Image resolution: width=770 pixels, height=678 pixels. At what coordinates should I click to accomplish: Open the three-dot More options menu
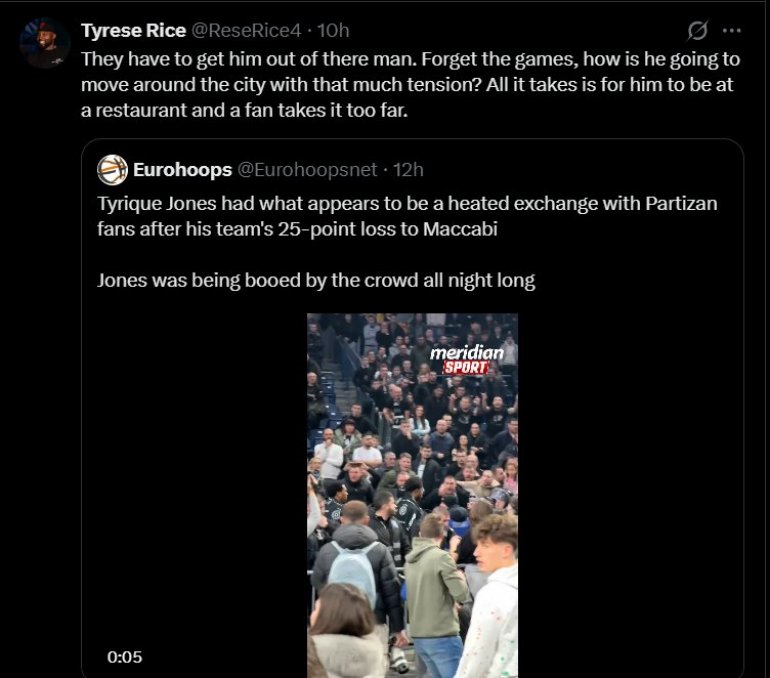pos(732,31)
